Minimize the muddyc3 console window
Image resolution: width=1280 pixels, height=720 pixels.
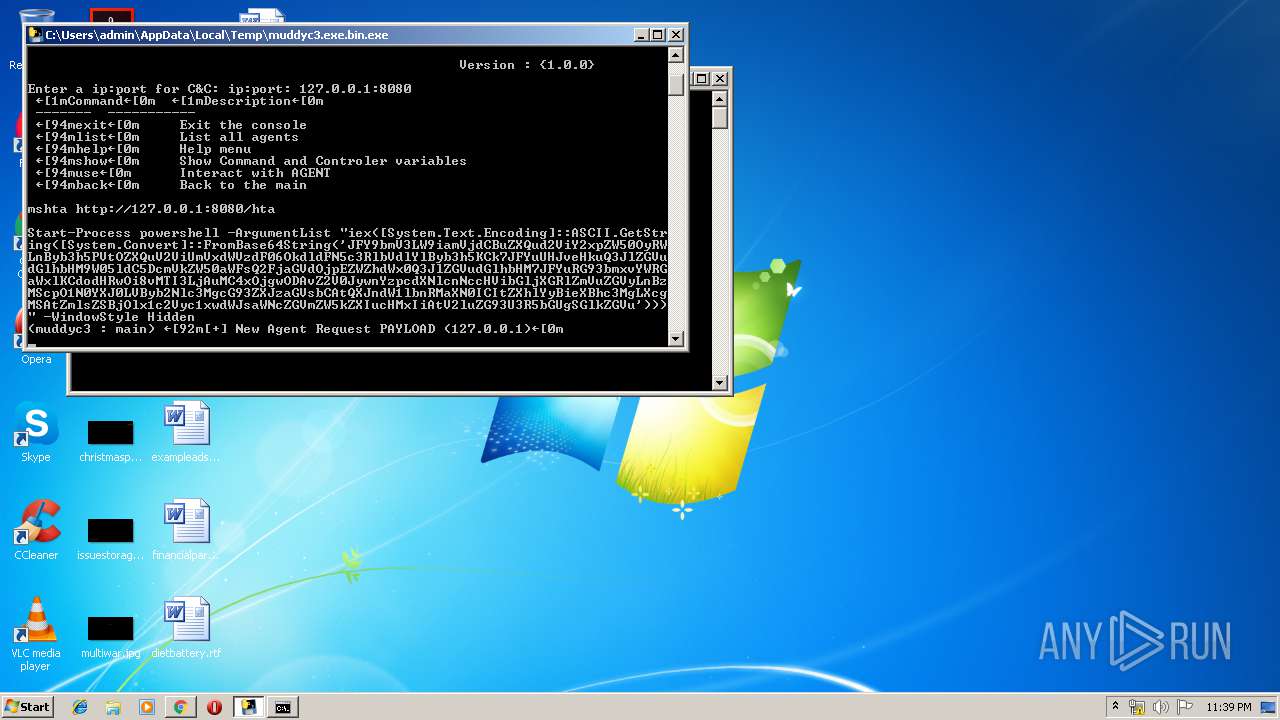pos(641,35)
